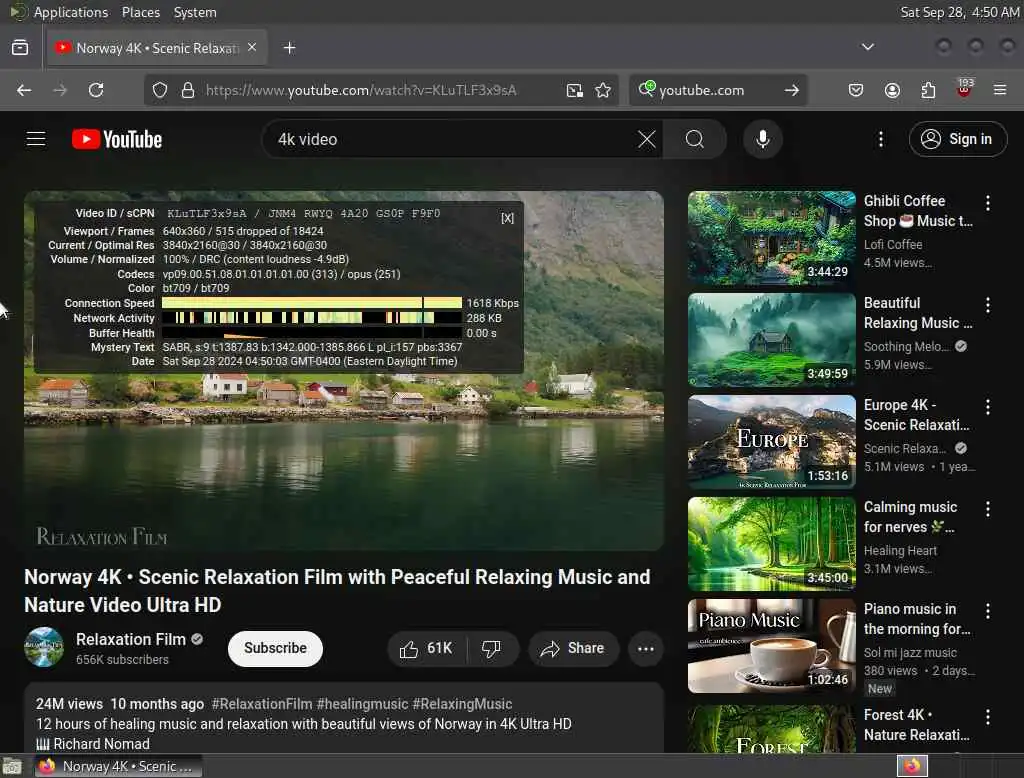
Task: Open Firefox account icon
Action: tap(892, 90)
